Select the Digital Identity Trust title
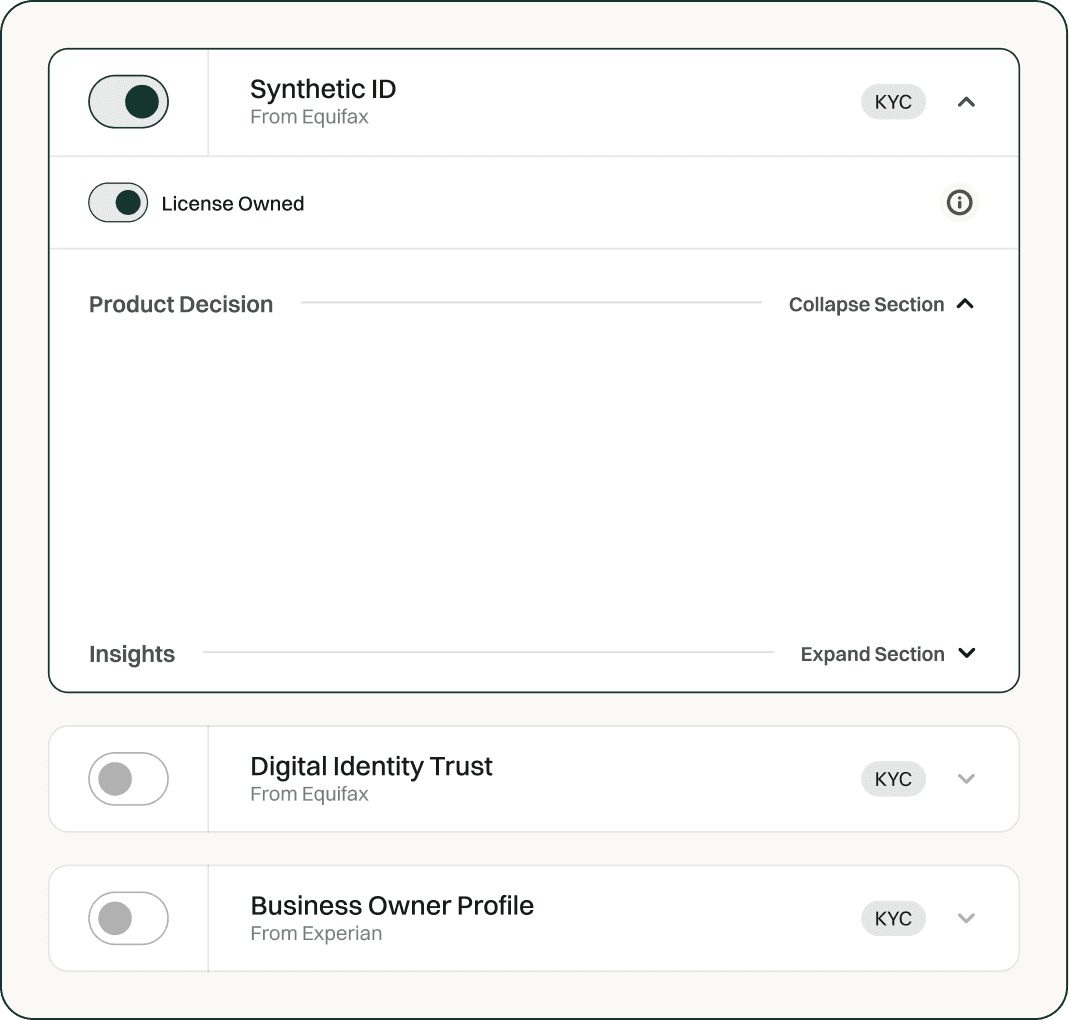1069x1020 pixels. point(371,766)
